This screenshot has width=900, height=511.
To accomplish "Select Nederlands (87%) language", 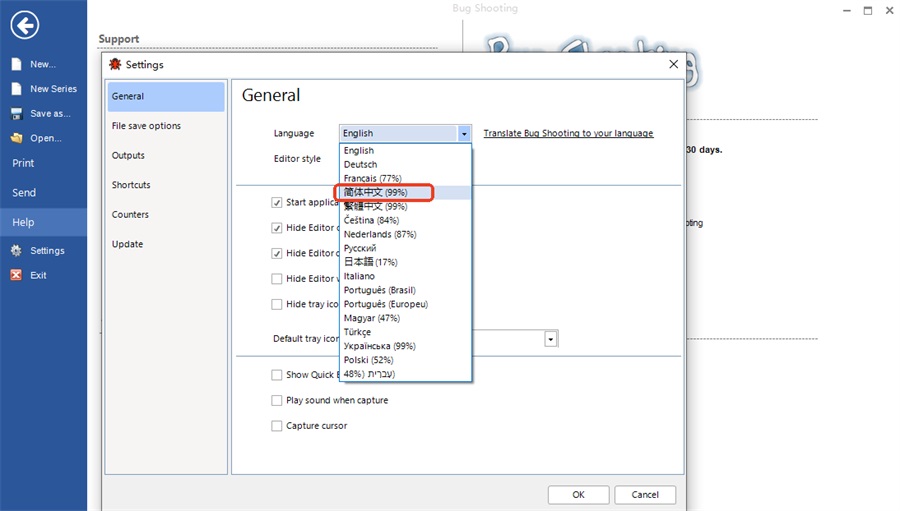I will click(405, 234).
